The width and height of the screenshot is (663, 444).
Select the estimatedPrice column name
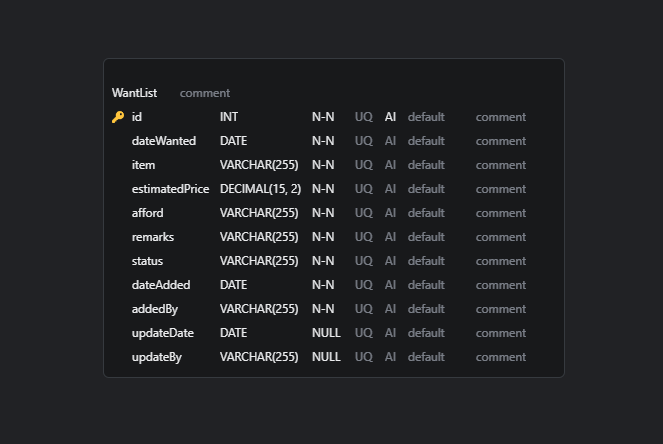[170, 189]
